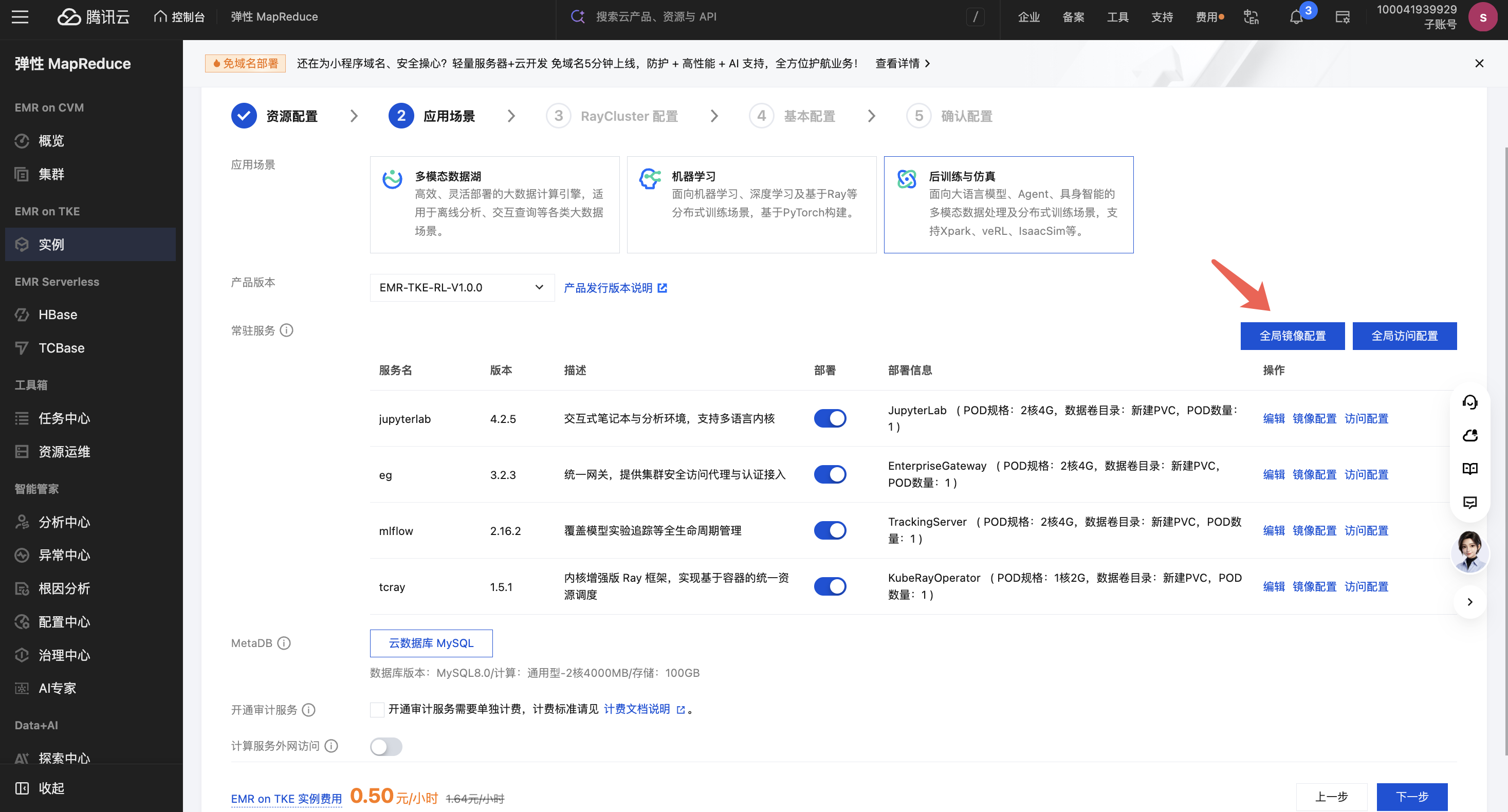The height and width of the screenshot is (812, 1508).
Task: Switch language with the translate icon
Action: (x=1251, y=16)
